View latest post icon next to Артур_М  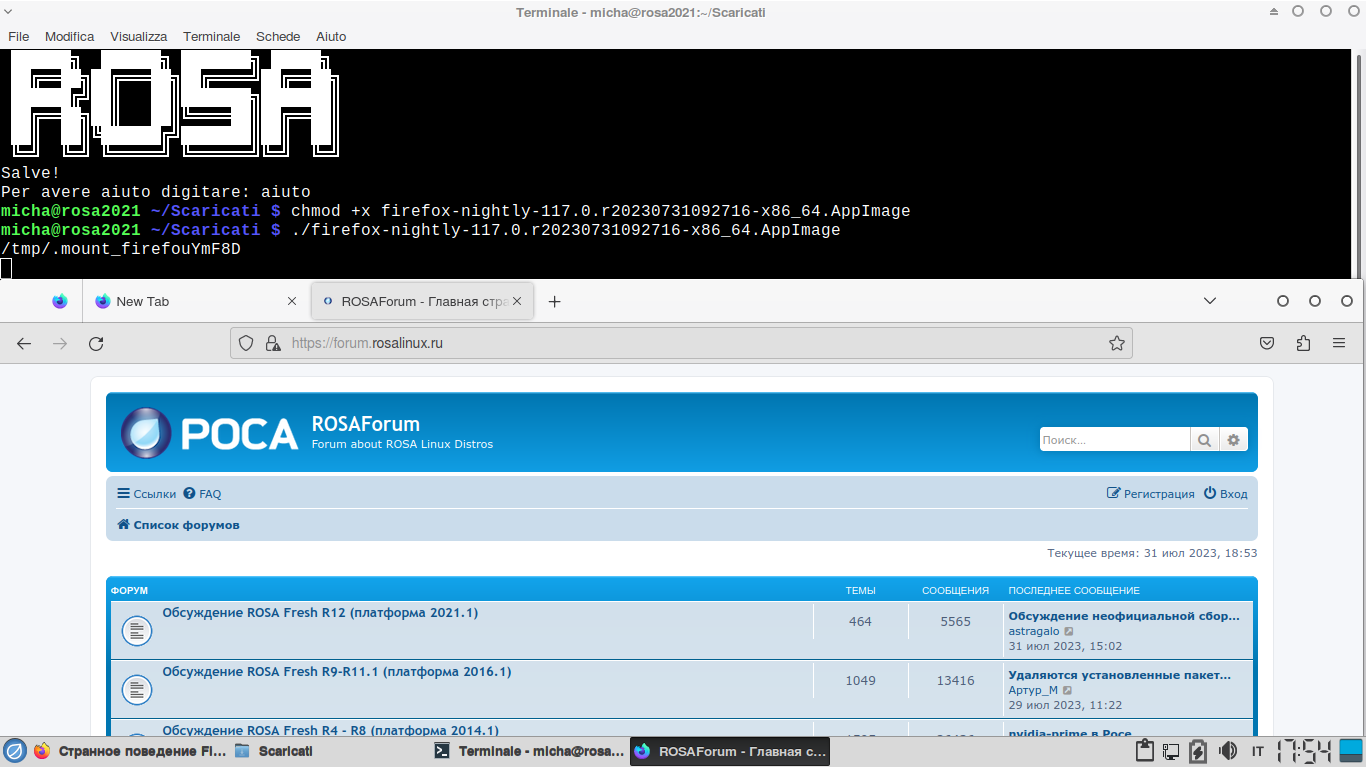click(x=1068, y=690)
